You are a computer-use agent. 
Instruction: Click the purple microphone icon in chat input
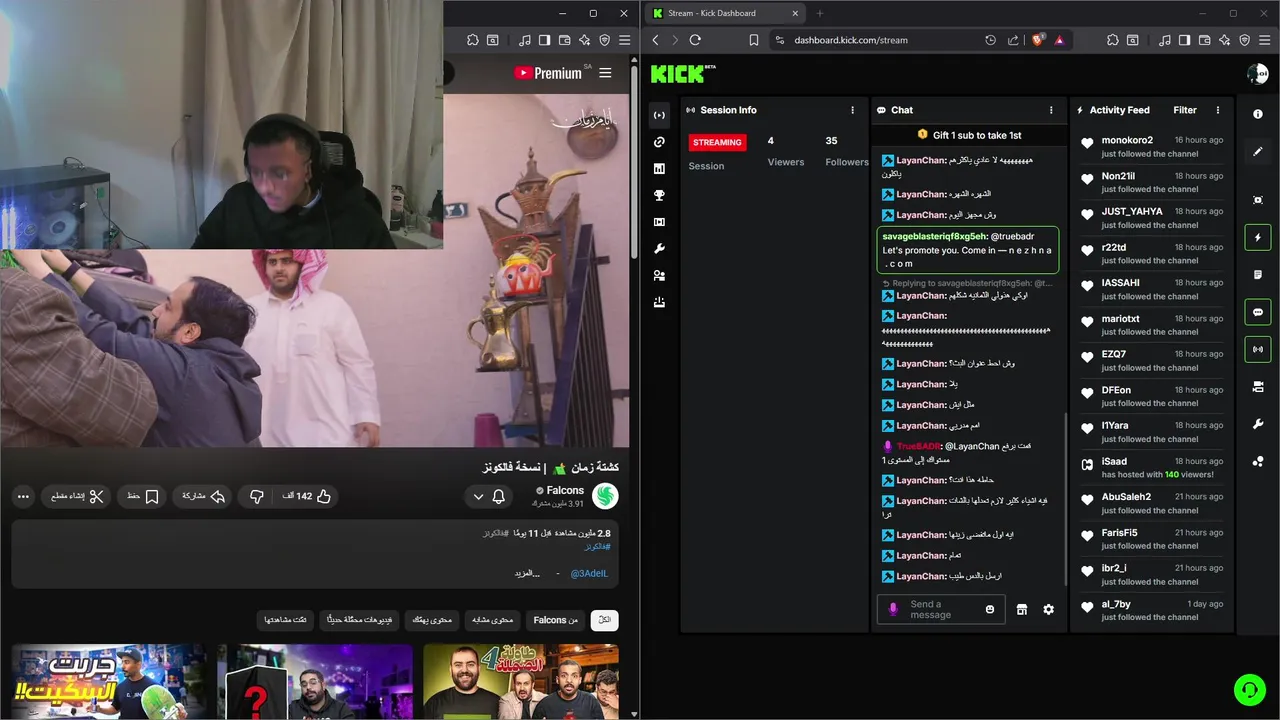893,609
